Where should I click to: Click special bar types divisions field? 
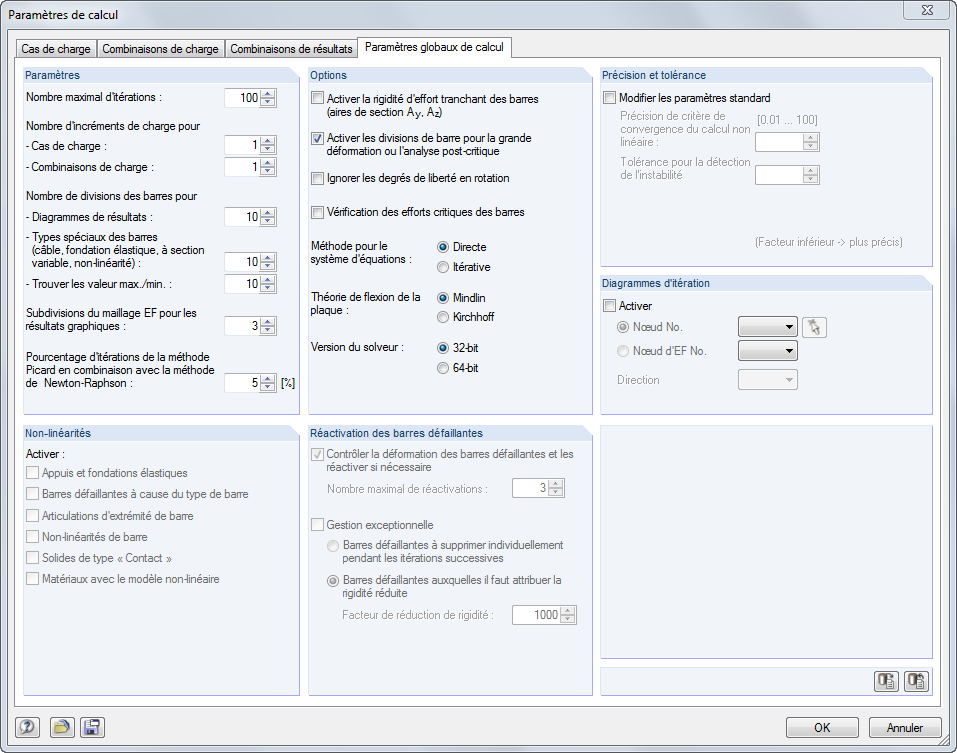click(x=242, y=262)
